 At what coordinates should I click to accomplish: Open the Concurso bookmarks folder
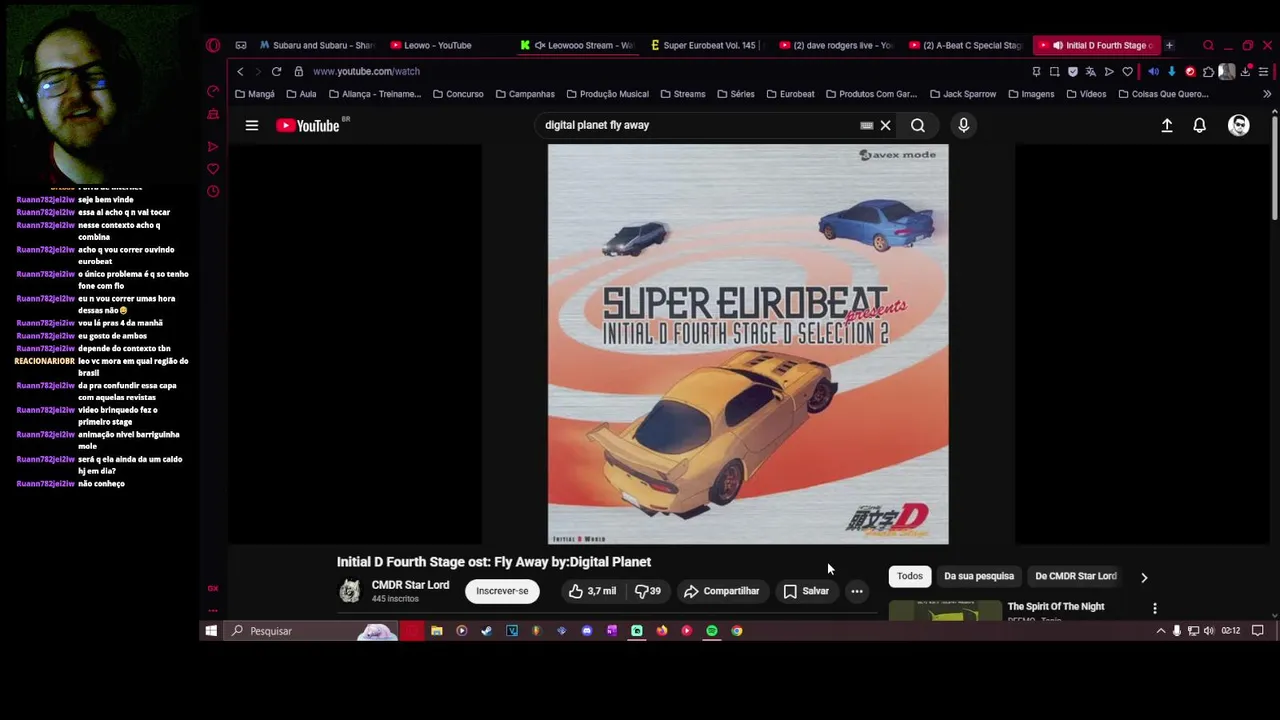(458, 94)
